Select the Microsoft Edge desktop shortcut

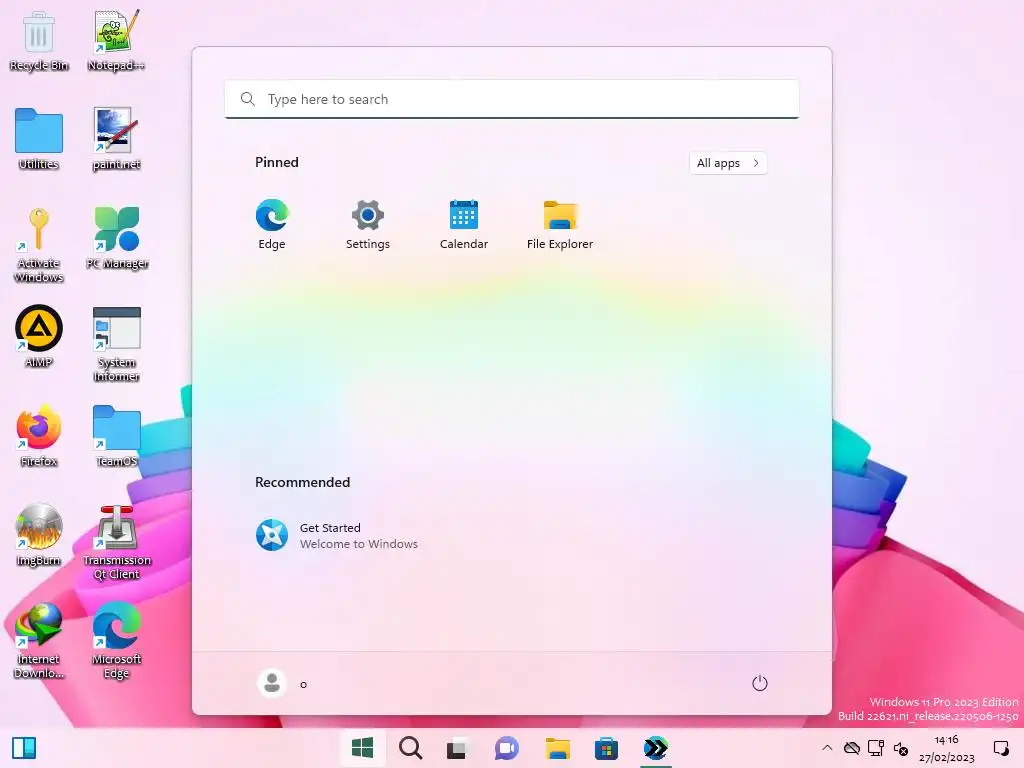click(x=116, y=641)
